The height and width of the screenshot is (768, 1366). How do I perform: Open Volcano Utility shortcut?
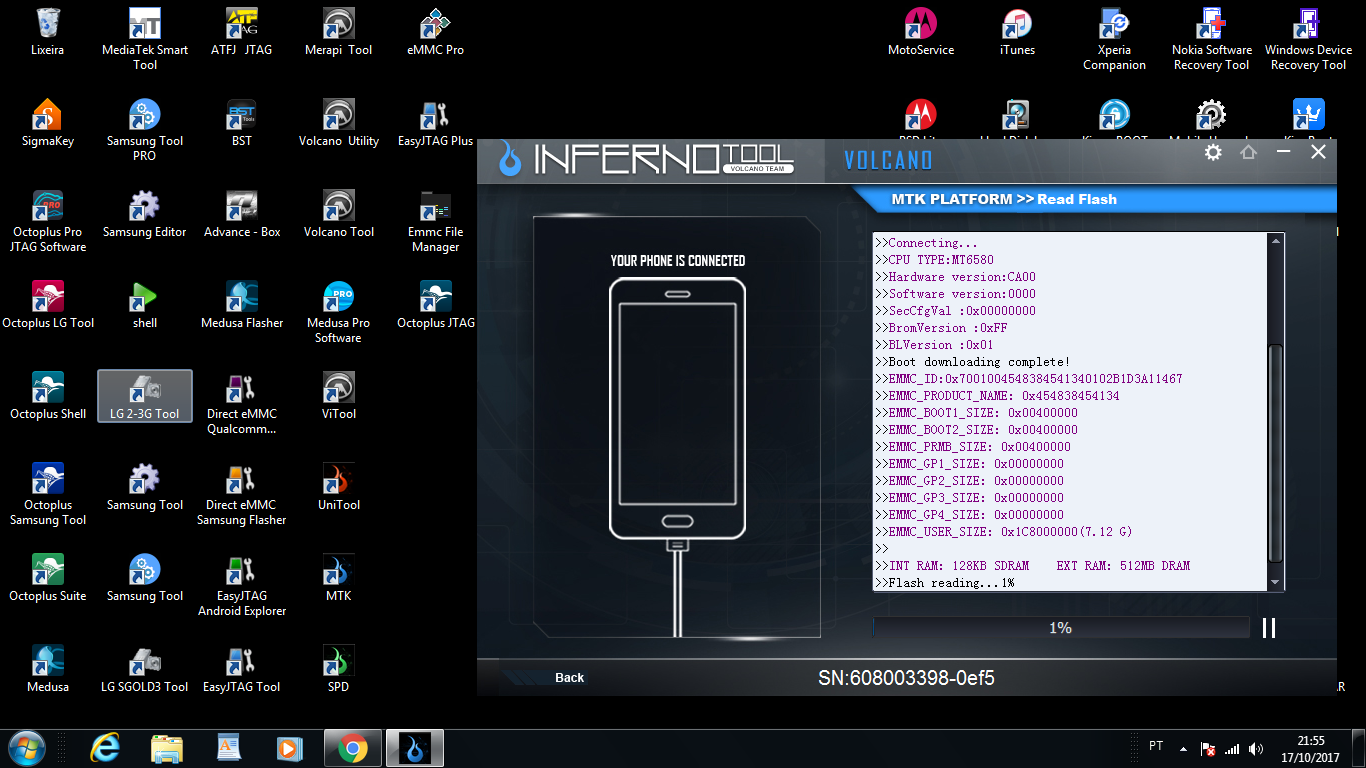338,123
